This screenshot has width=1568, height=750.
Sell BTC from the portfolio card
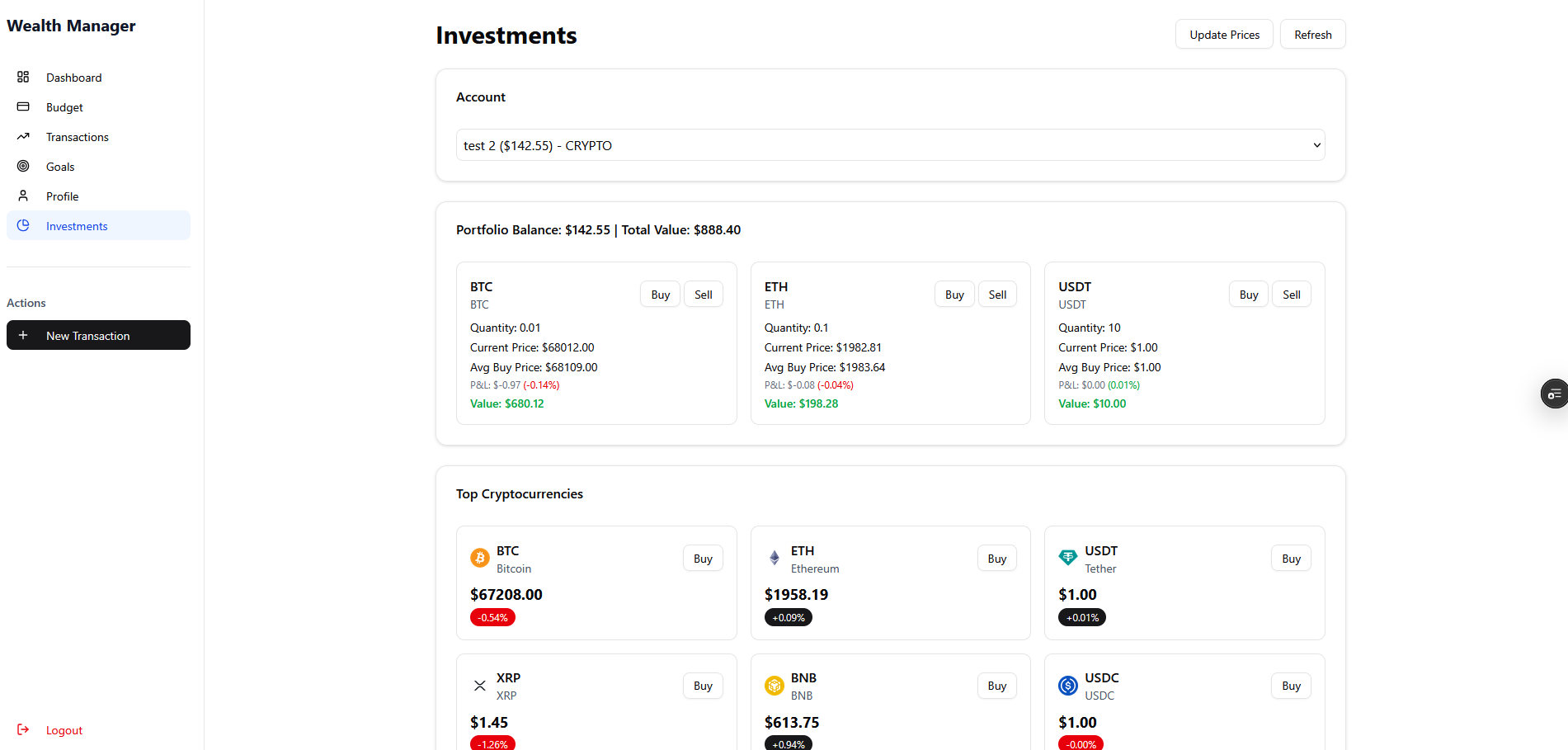click(x=703, y=295)
